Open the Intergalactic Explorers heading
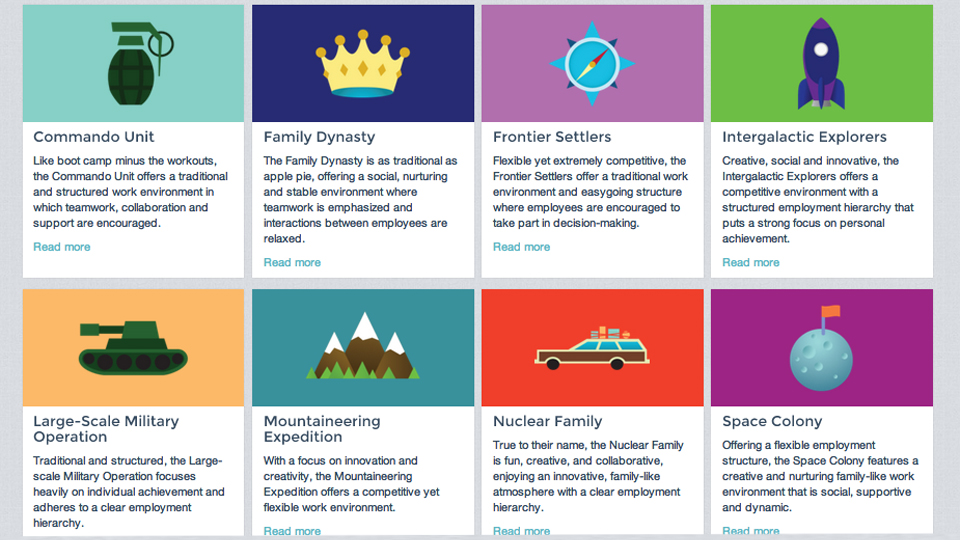The image size is (960, 540). (x=804, y=137)
